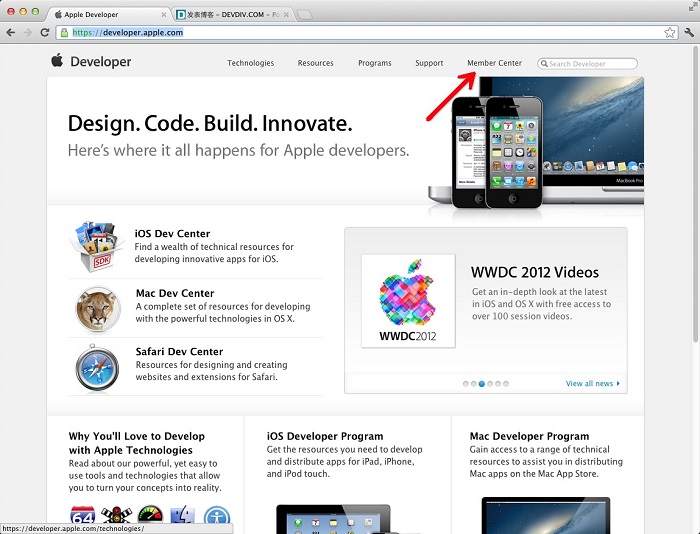Click the iOS SDK box icon

[x=96, y=246]
